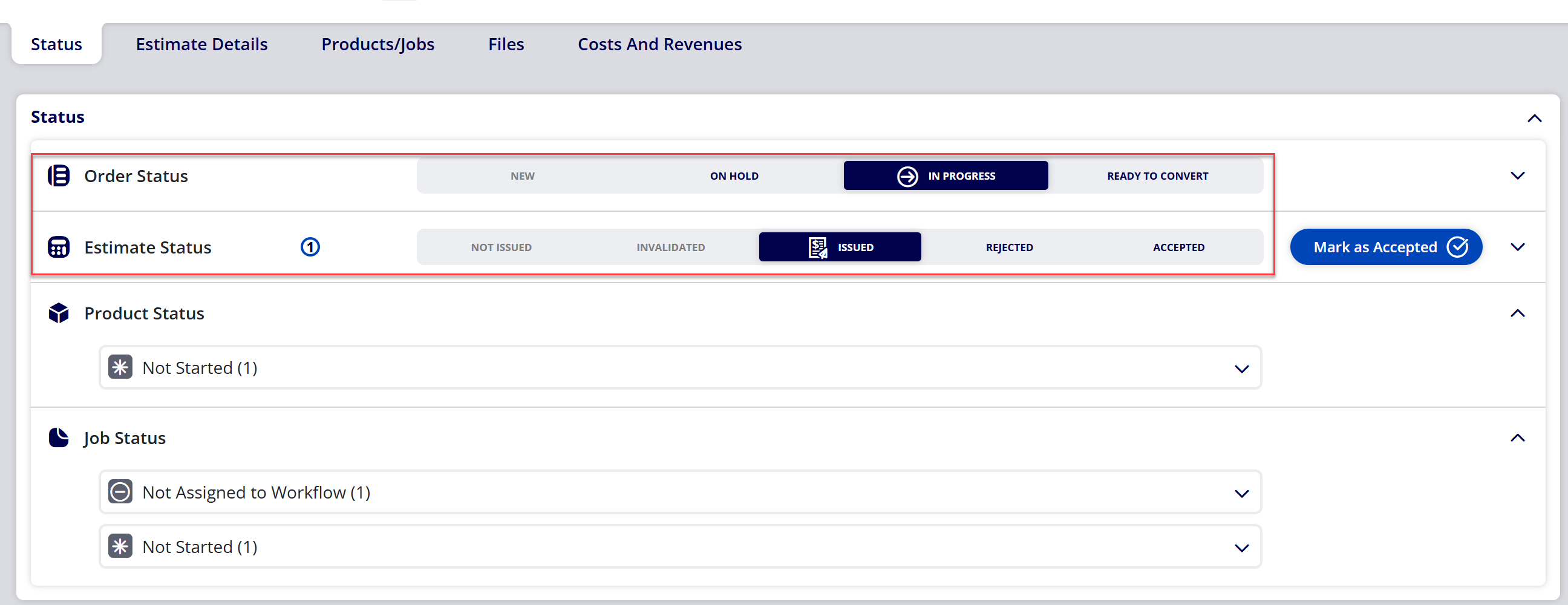Click the Product Status label

(x=143, y=313)
